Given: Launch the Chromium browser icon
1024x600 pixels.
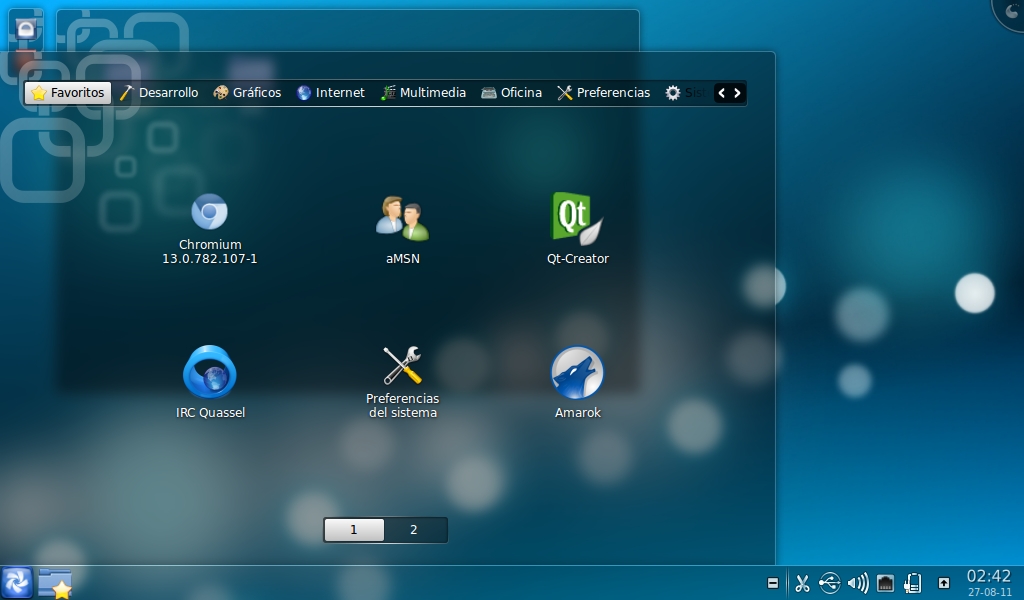Looking at the screenshot, I should tap(210, 212).
